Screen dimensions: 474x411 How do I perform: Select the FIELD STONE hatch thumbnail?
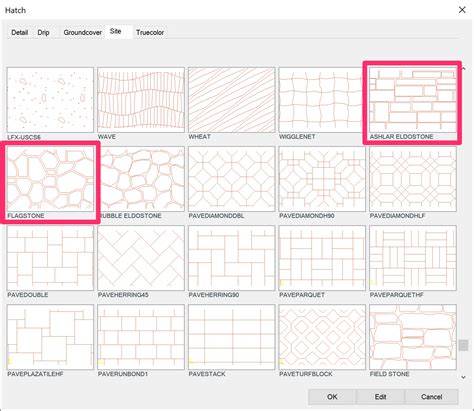pos(413,337)
